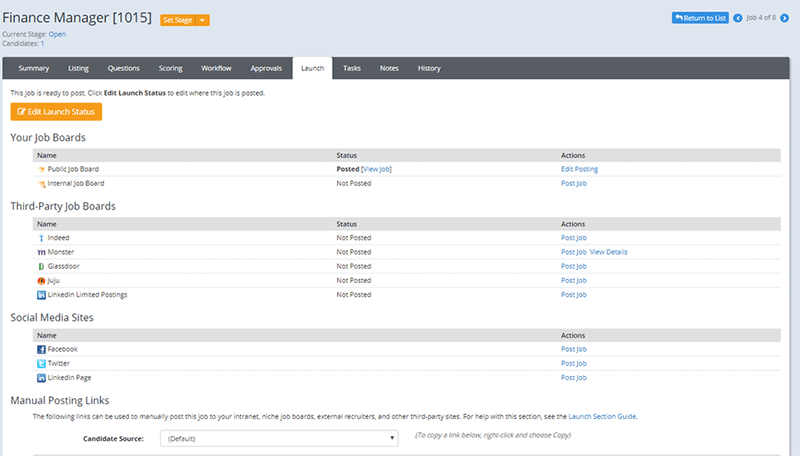Viewport: 800px width, 456px height.
Task: Click Edit Posting for Public Job Board
Action: coord(579,170)
